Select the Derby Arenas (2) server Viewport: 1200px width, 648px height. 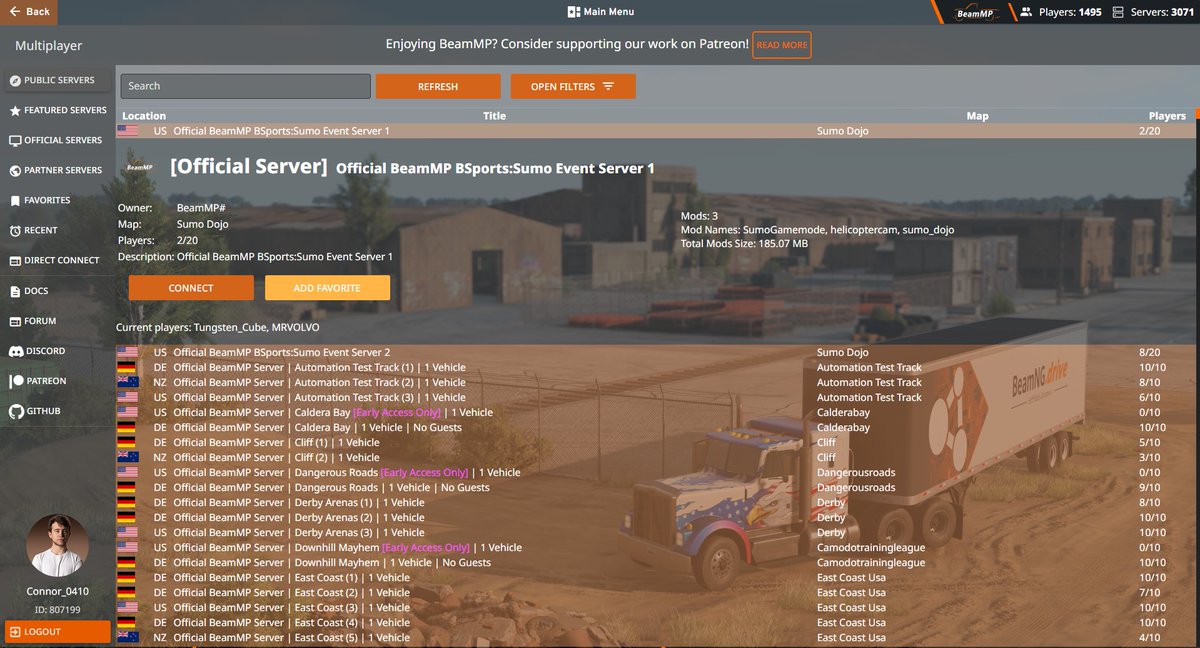tap(655, 517)
